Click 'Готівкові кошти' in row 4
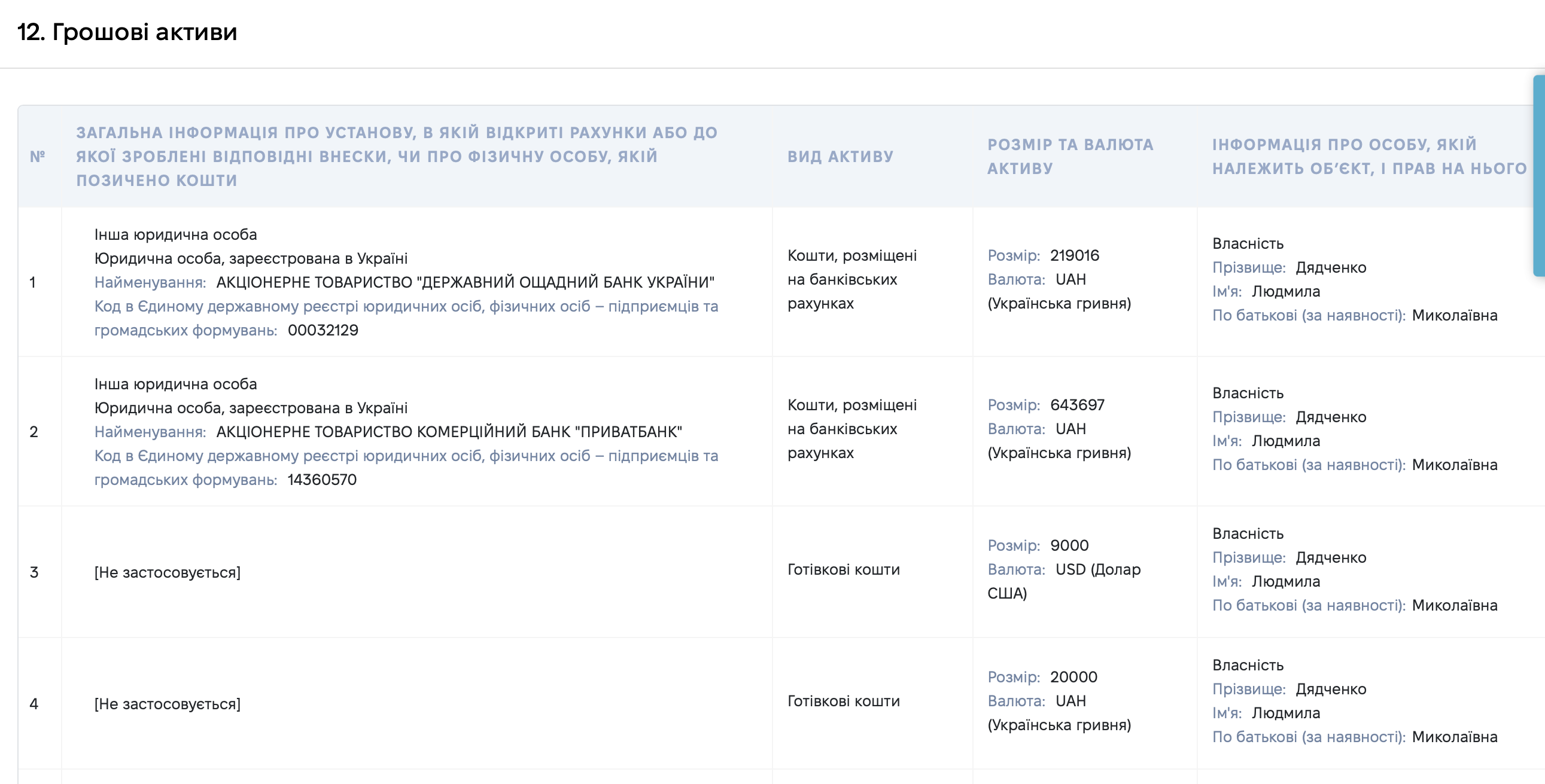Screen dimensions: 1545x784 pyautogui.click(x=843, y=701)
